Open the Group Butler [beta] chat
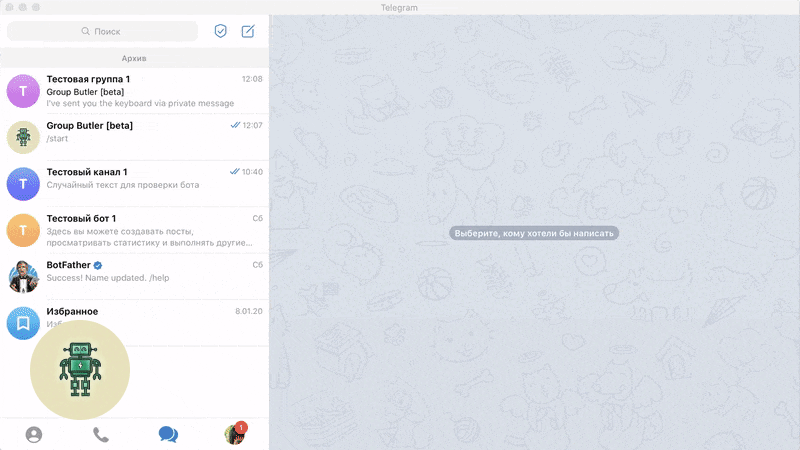 134,137
